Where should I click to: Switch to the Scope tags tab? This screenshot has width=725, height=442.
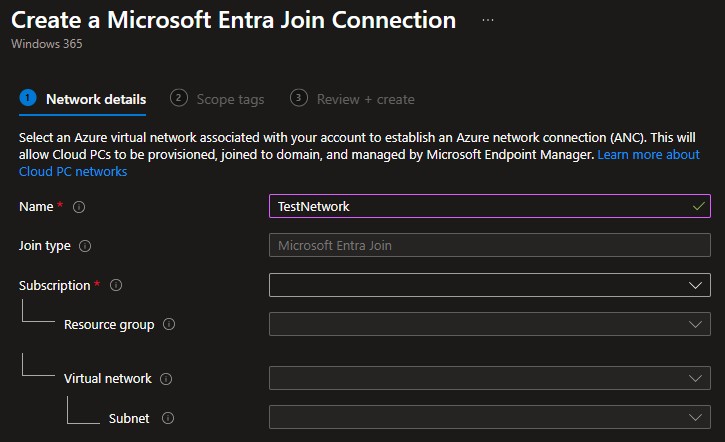tap(230, 99)
